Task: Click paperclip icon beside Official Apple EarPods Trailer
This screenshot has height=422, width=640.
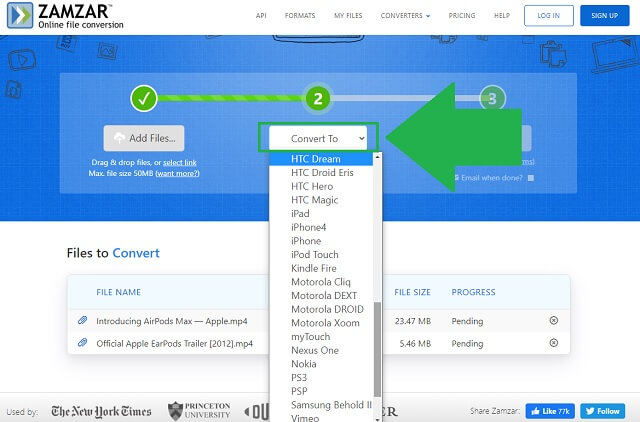Action: (x=82, y=342)
